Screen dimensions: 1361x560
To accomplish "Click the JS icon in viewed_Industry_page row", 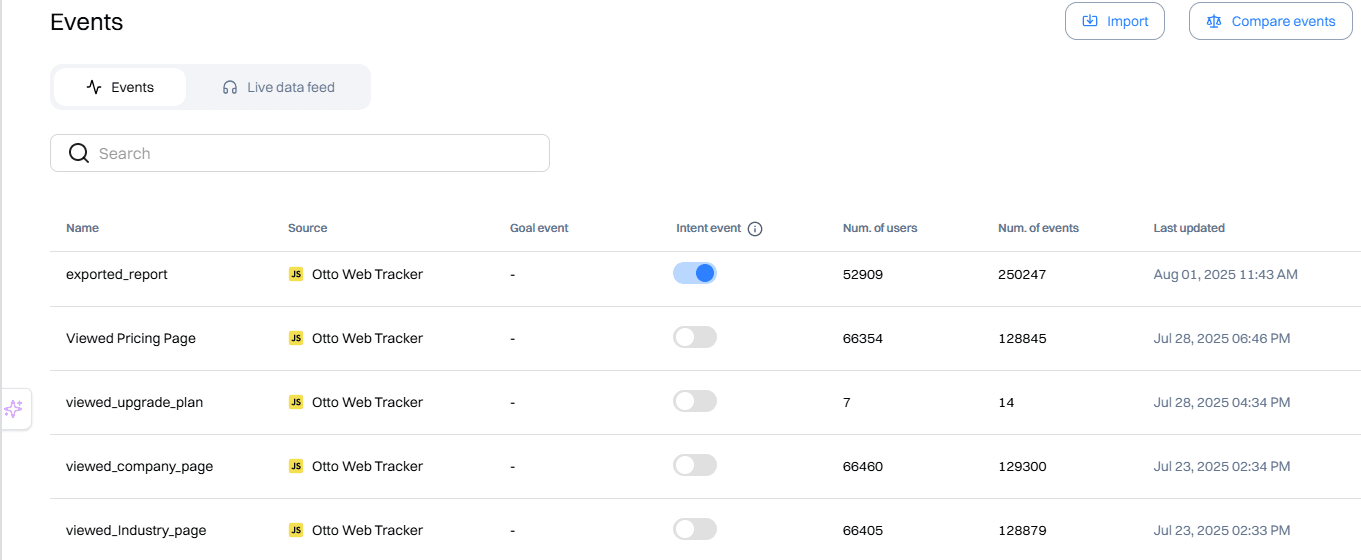I will (296, 530).
